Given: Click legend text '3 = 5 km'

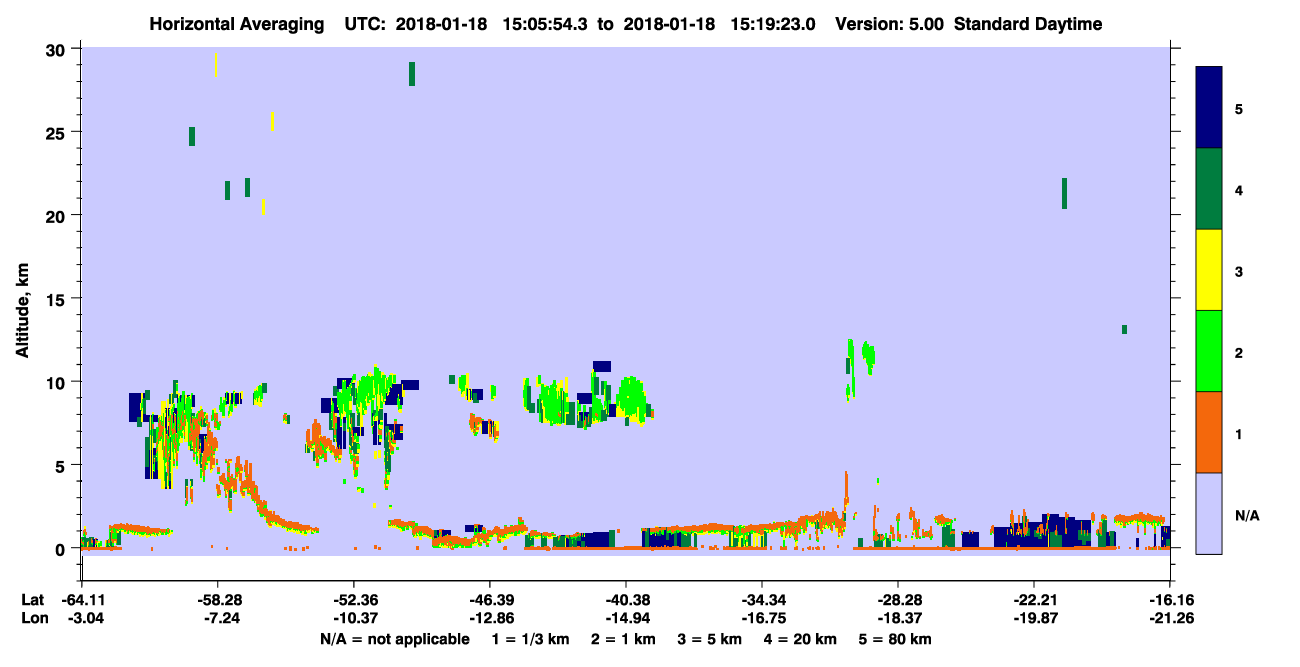Looking at the screenshot, I should tap(711, 639).
